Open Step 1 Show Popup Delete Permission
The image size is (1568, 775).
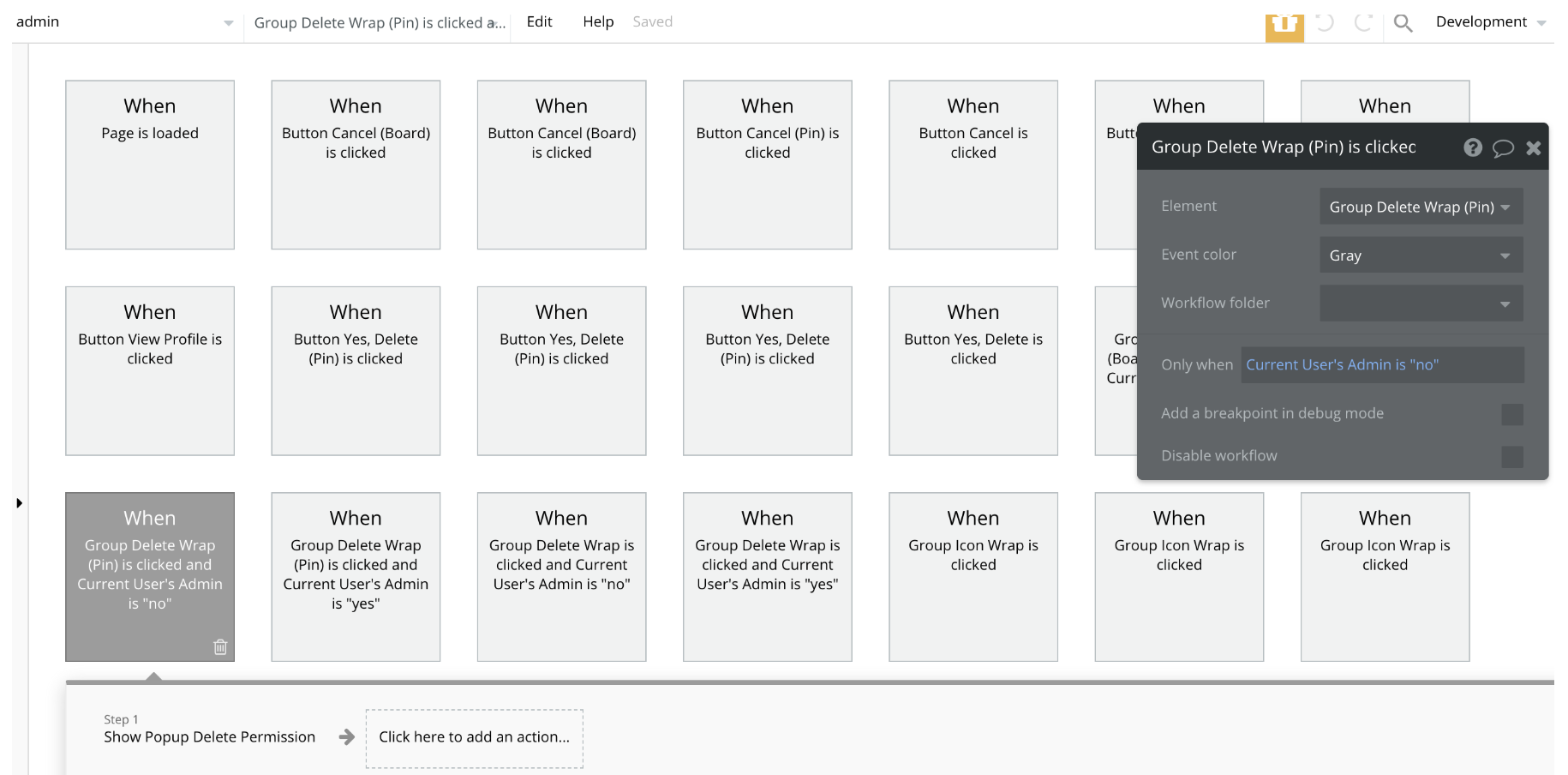[209, 736]
